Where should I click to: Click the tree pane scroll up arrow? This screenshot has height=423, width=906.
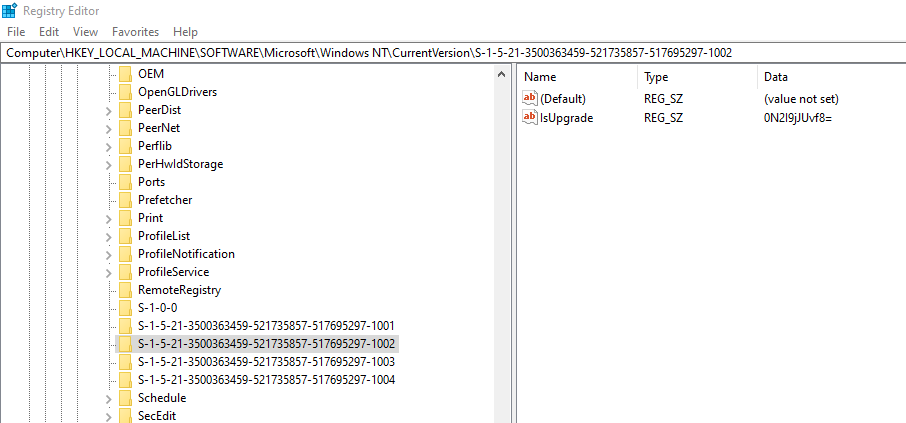click(502, 74)
